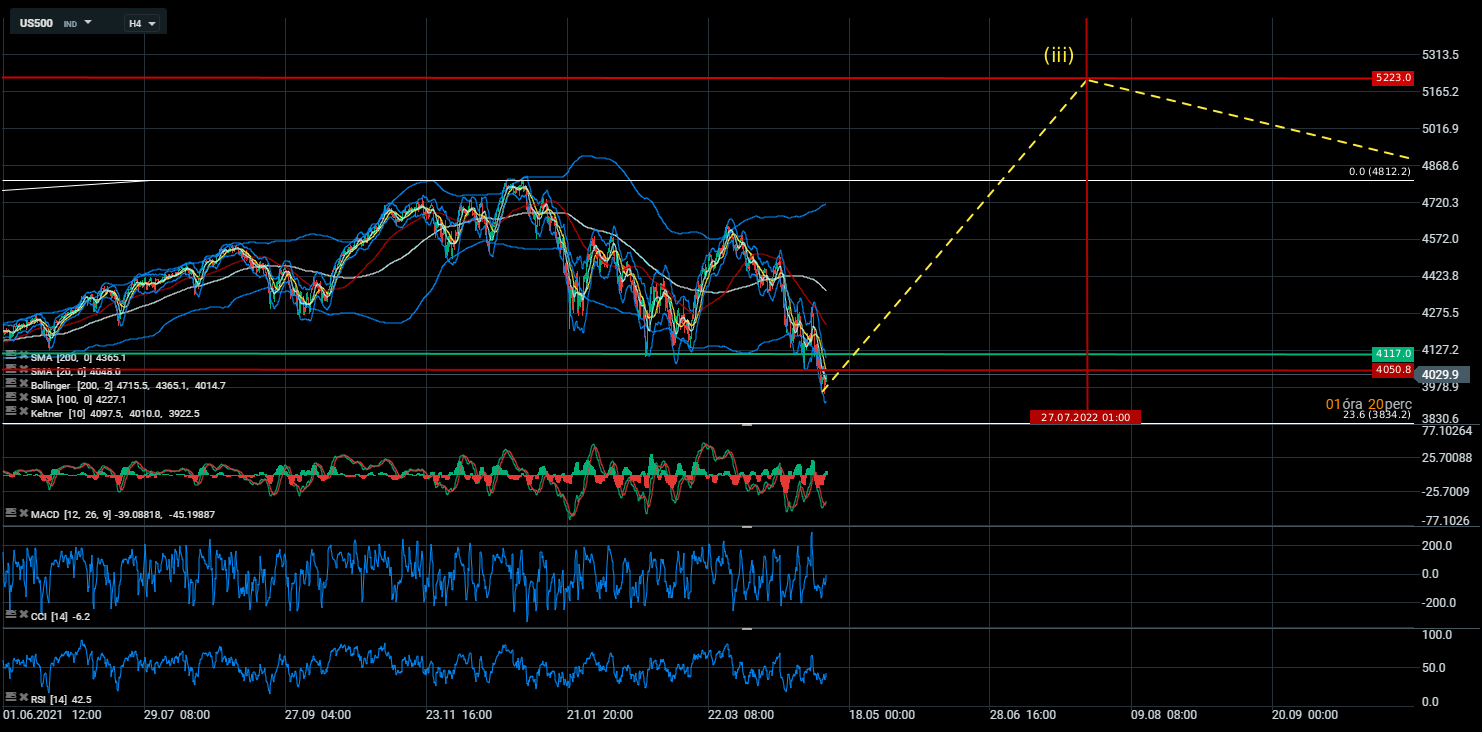Open settings icon for SMA 200 indicator

pyautogui.click(x=11, y=355)
